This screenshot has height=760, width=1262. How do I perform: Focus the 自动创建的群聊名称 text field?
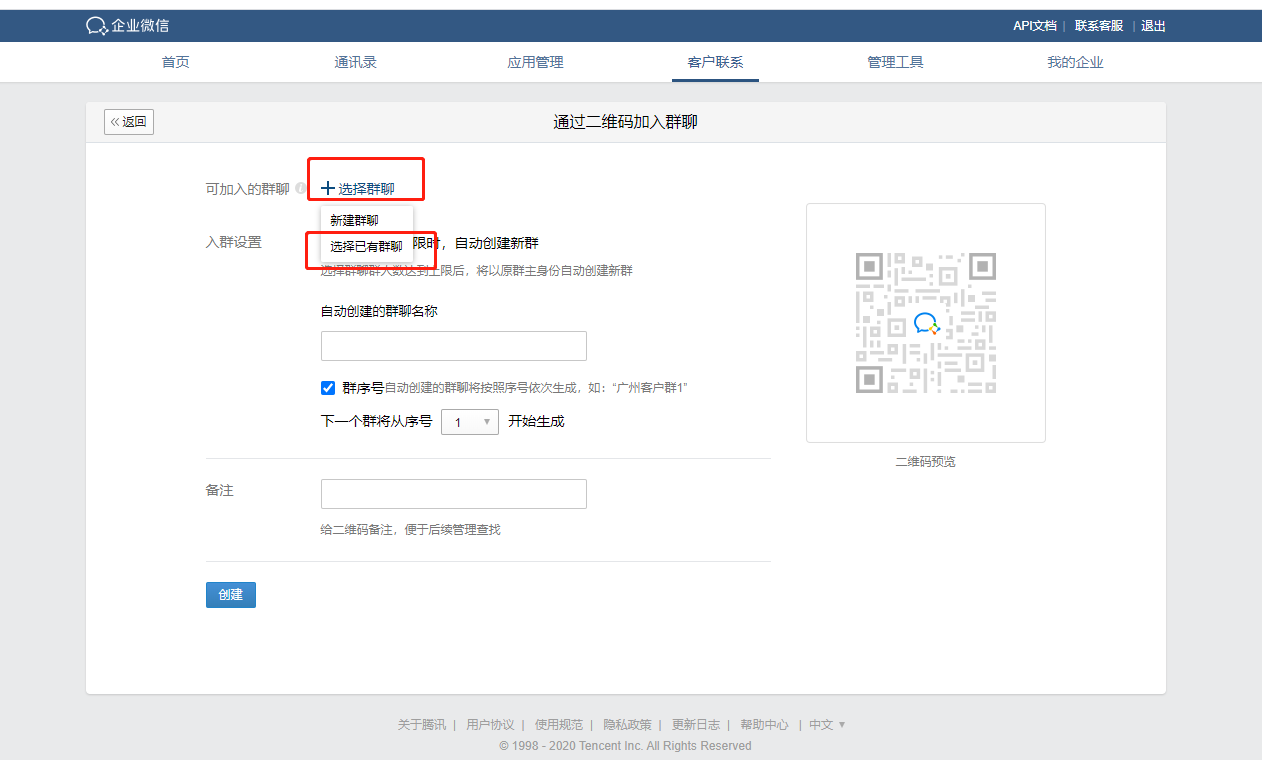click(x=453, y=346)
